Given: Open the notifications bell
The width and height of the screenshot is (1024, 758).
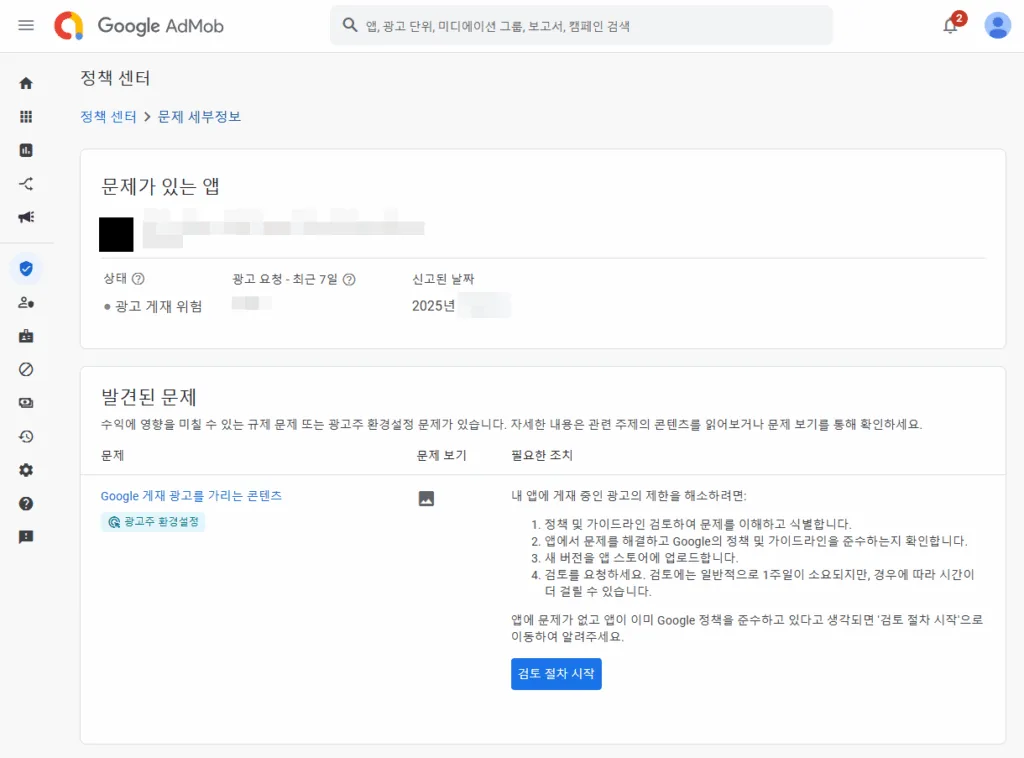Looking at the screenshot, I should point(951,25).
